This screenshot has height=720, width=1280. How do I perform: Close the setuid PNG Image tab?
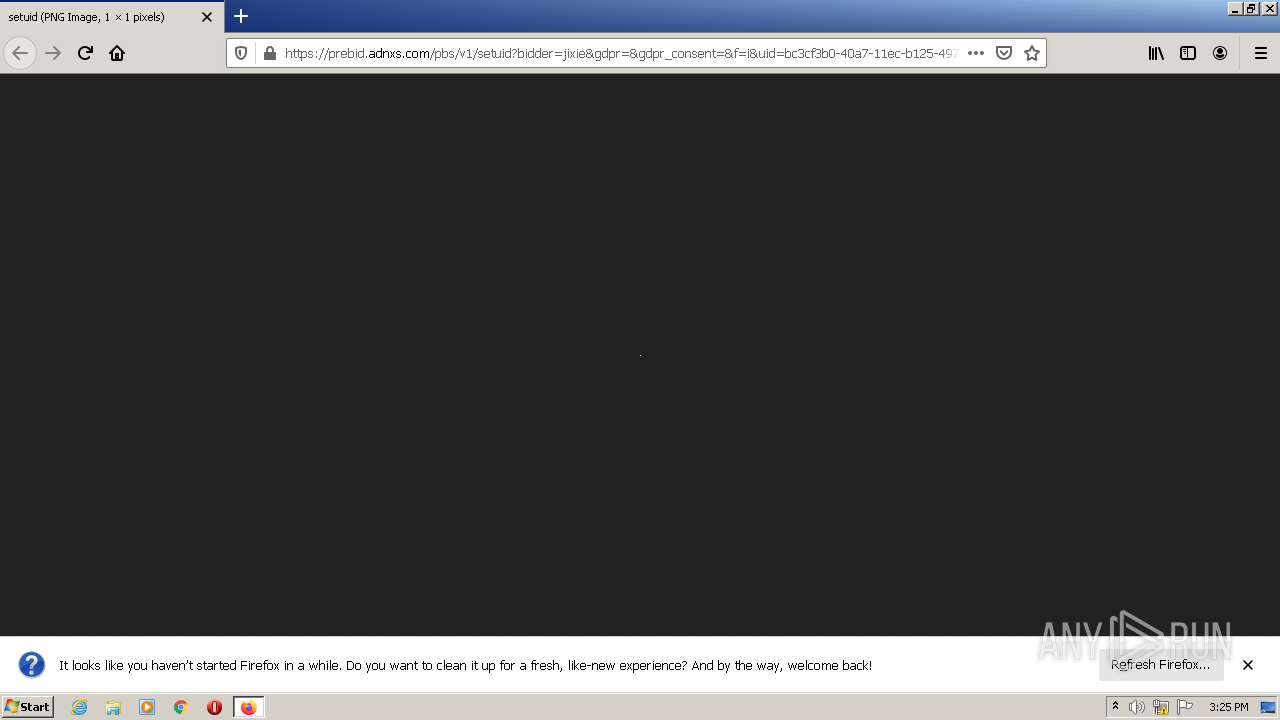coord(207,17)
